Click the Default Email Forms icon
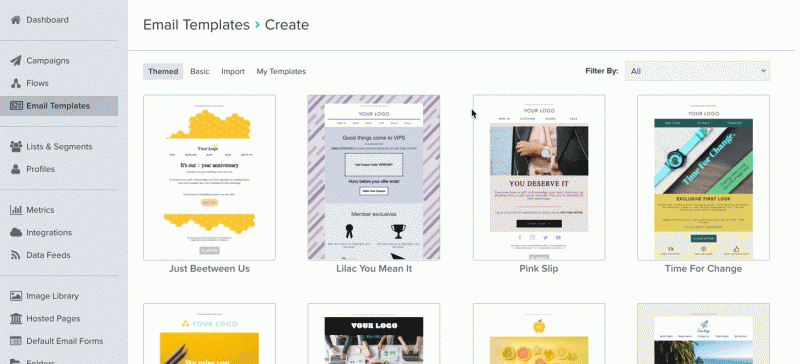 [x=16, y=341]
